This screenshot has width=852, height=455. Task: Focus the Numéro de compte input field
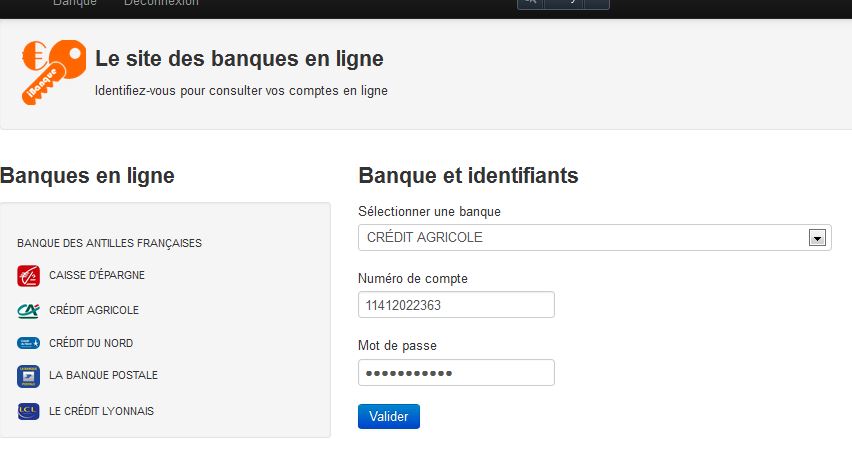tap(456, 305)
